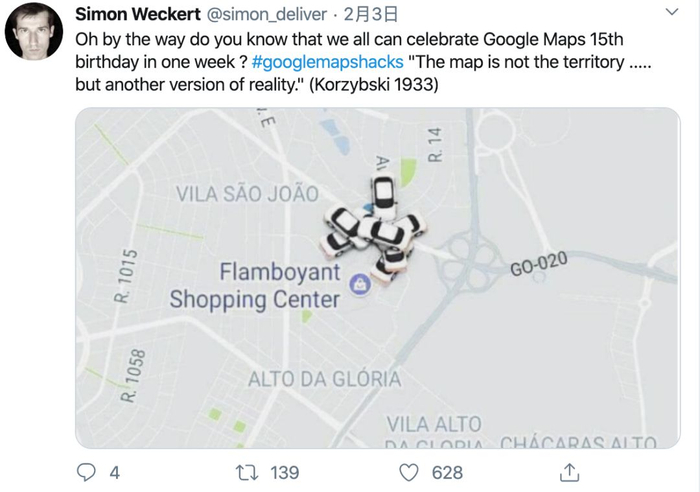This screenshot has width=700, height=492.
Task: Open the Simon Weckert display name link
Action: pos(138,14)
